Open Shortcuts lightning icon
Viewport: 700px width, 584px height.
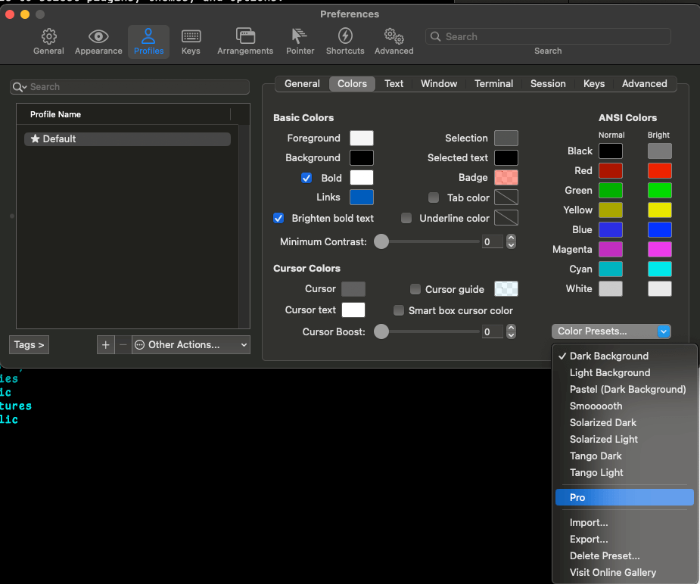345,36
